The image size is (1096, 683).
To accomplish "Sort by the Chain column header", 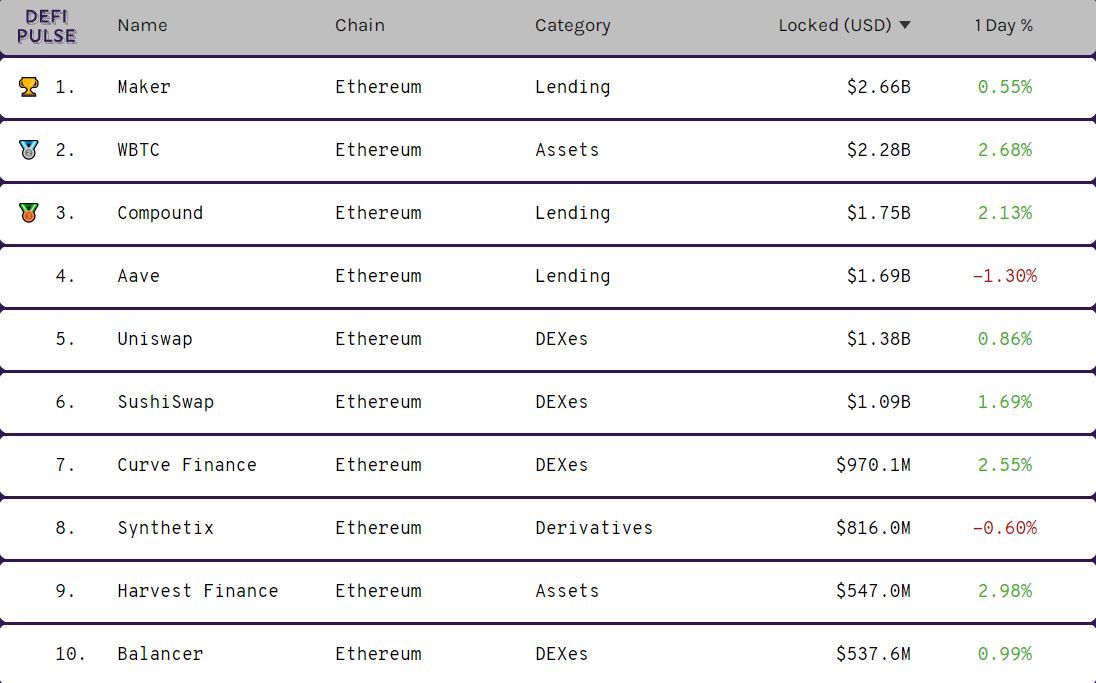I will (359, 25).
